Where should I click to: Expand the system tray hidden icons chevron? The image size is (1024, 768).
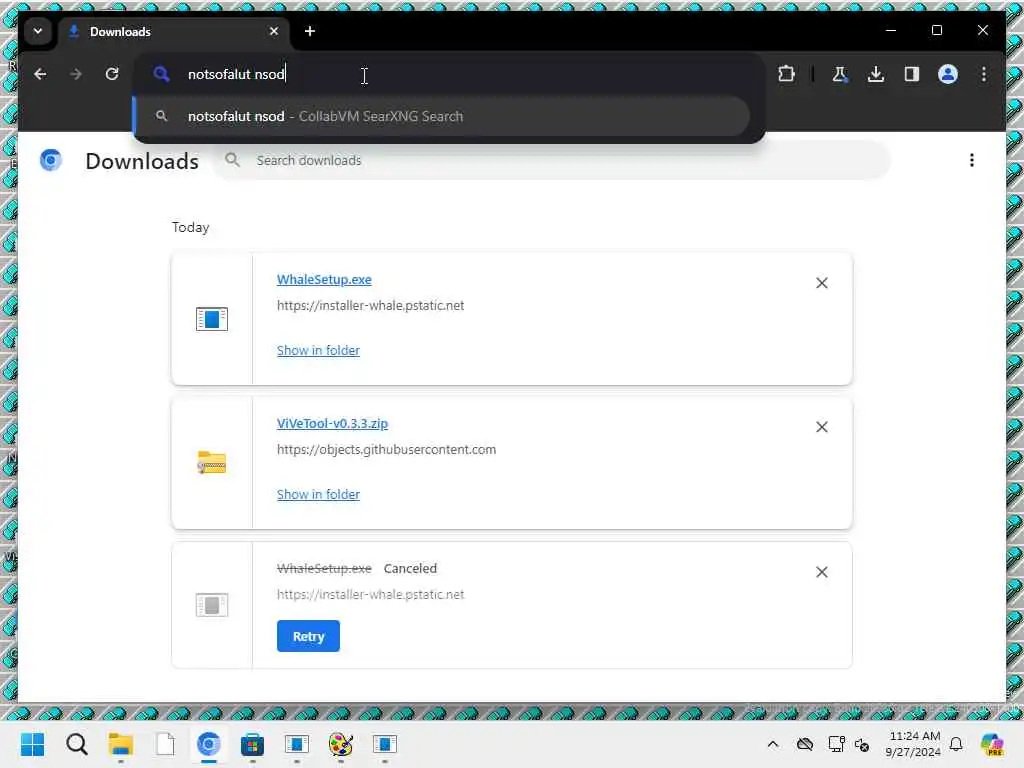[773, 744]
